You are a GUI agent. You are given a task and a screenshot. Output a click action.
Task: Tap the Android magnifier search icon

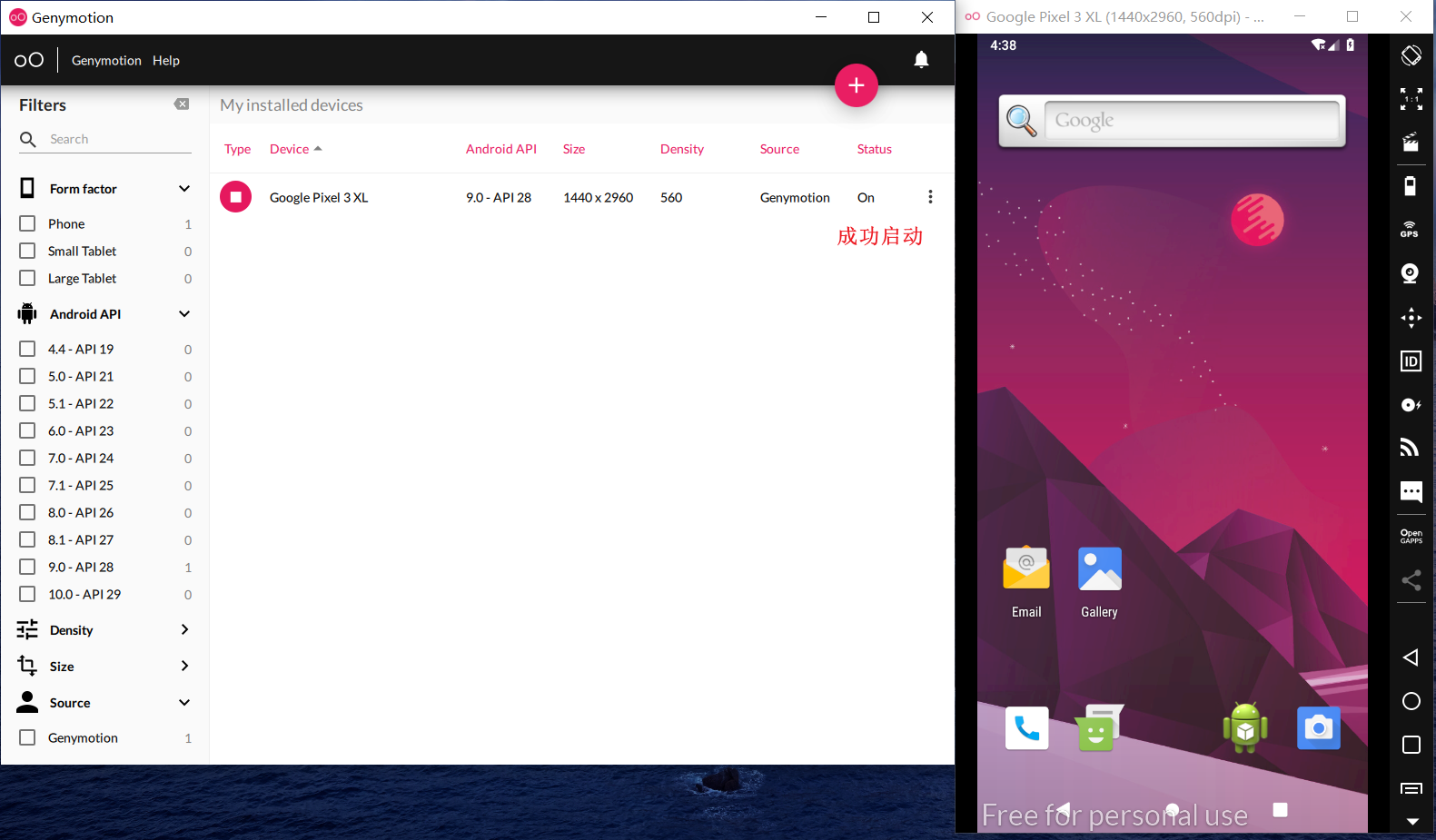click(1022, 120)
